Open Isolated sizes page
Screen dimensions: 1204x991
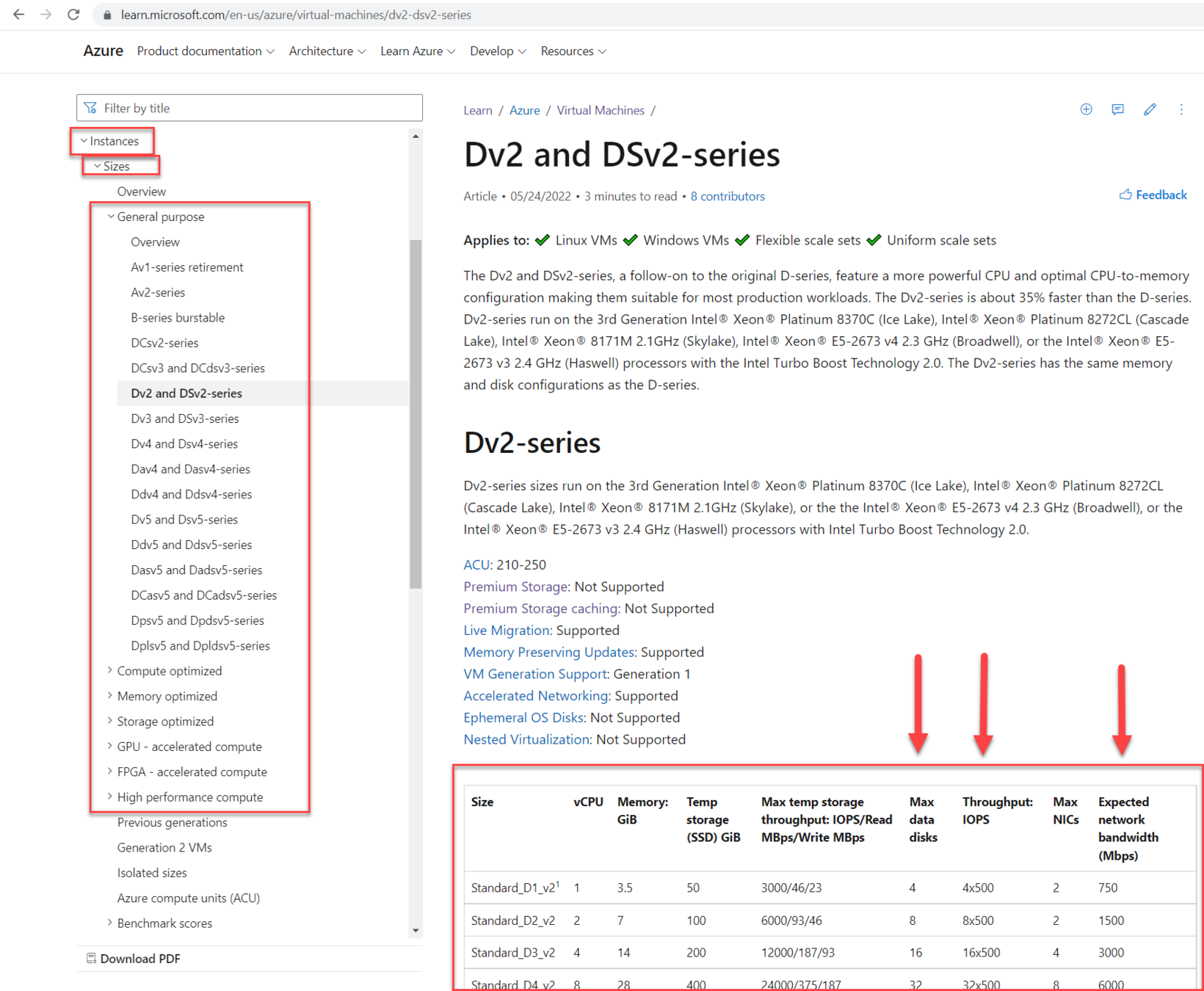tap(152, 872)
